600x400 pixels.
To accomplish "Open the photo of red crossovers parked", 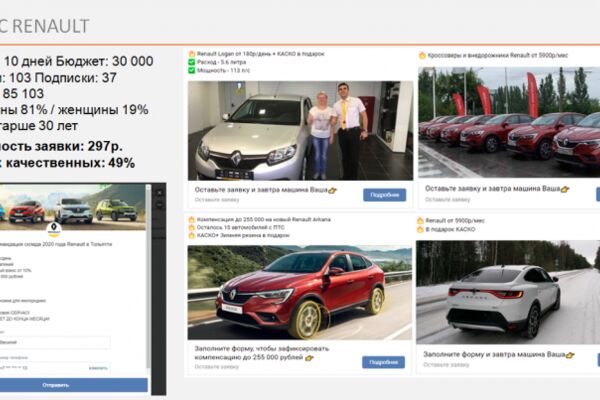I will (x=509, y=122).
